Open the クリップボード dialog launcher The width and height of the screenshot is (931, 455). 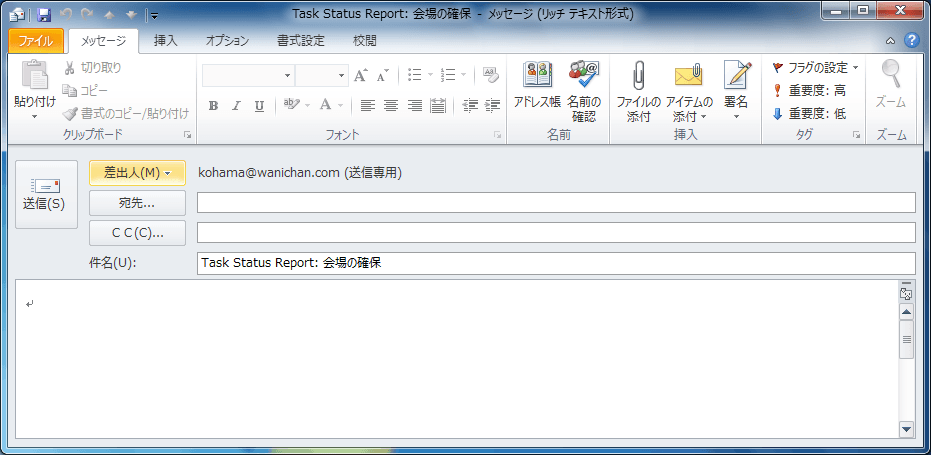click(x=188, y=135)
